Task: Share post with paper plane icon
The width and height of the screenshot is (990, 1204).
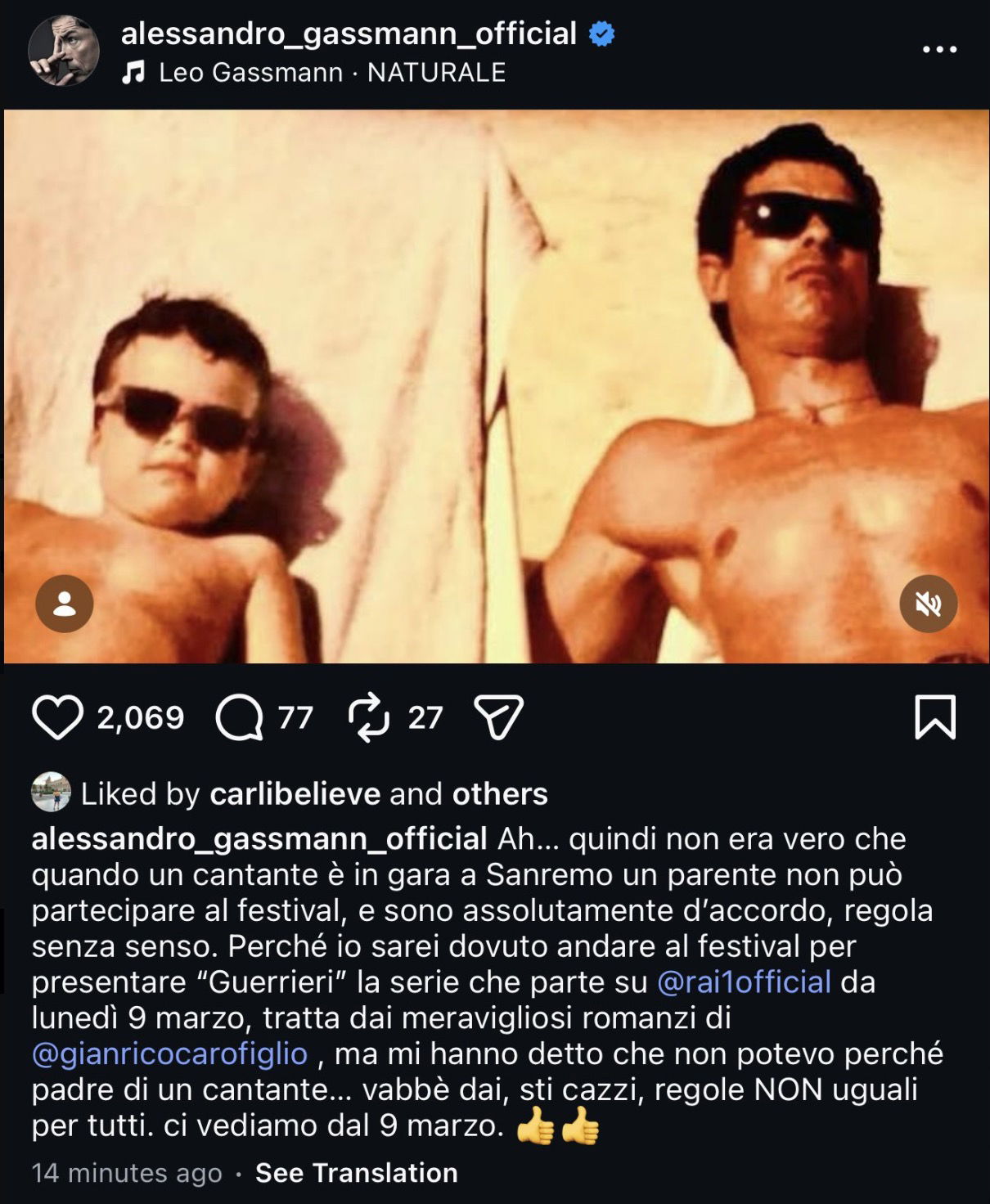Action: click(x=498, y=717)
